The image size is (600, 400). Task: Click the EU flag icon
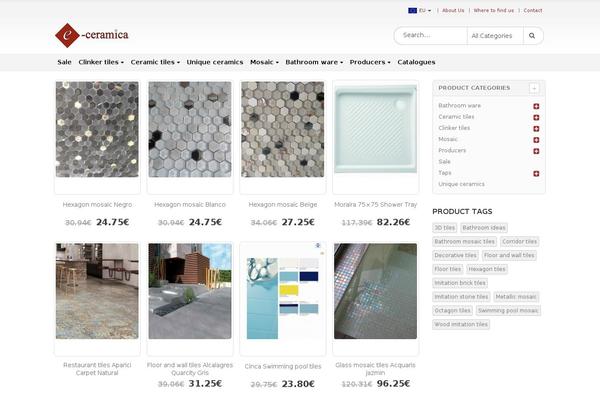(x=412, y=10)
